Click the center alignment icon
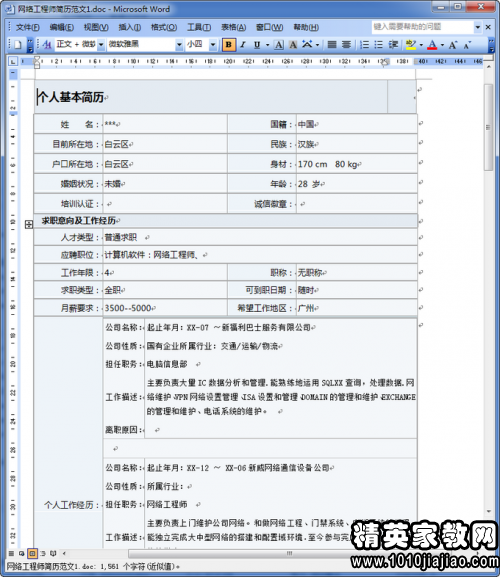Viewport: 500px width, 577px height. pos(346,45)
